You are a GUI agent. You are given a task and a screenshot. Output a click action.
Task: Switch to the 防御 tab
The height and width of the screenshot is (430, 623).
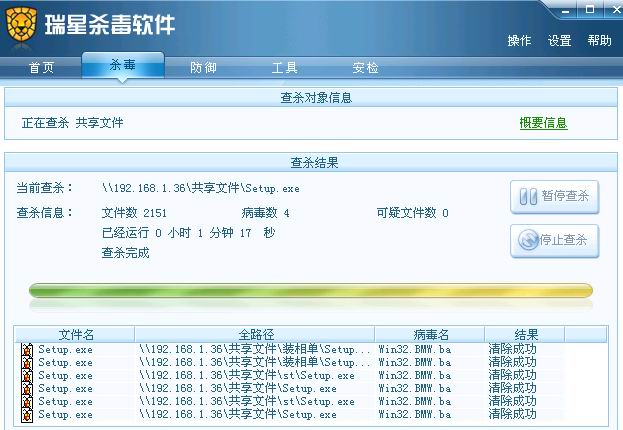click(x=203, y=67)
